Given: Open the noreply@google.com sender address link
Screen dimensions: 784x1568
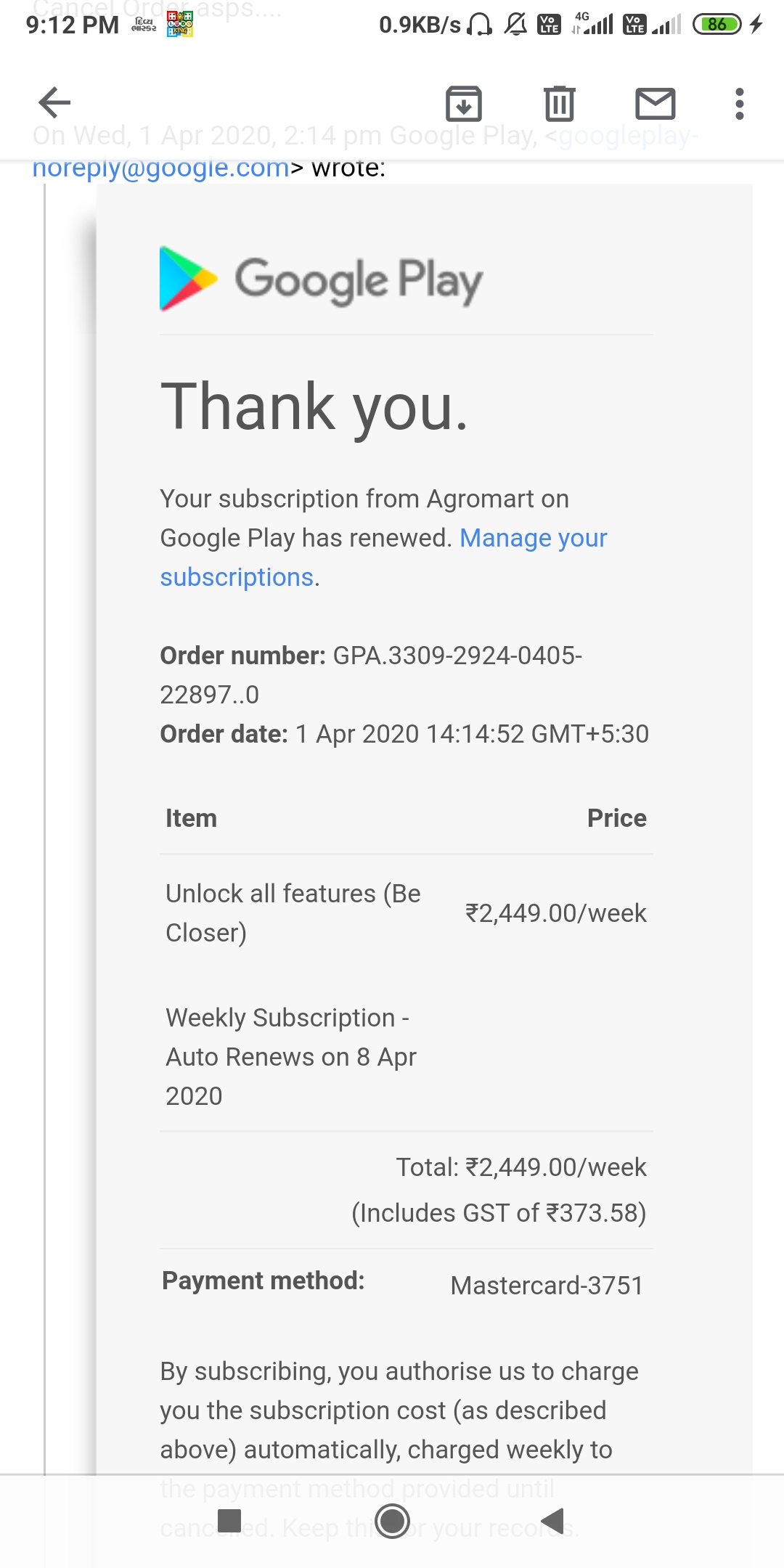Looking at the screenshot, I should pos(161,168).
